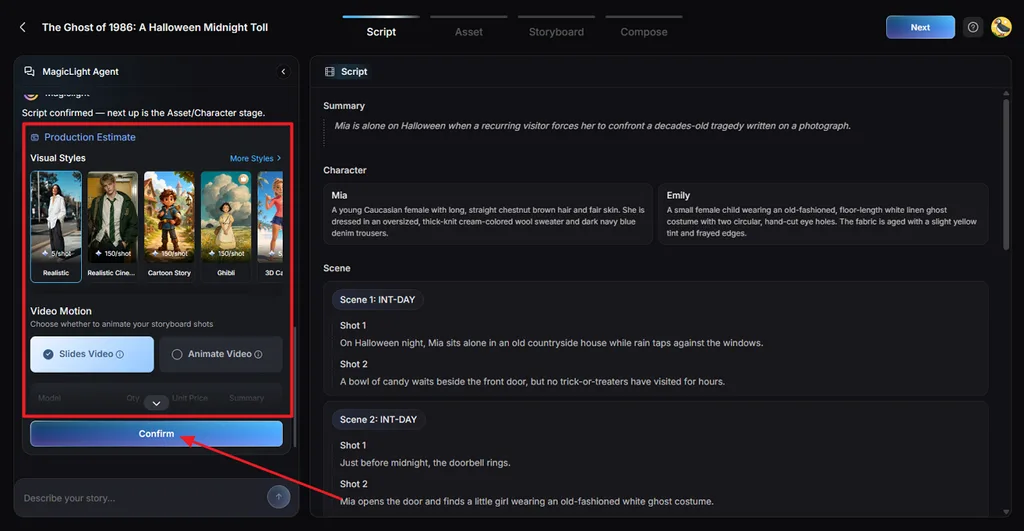1024x531 pixels.
Task: Click the Confirm button
Action: (156, 434)
